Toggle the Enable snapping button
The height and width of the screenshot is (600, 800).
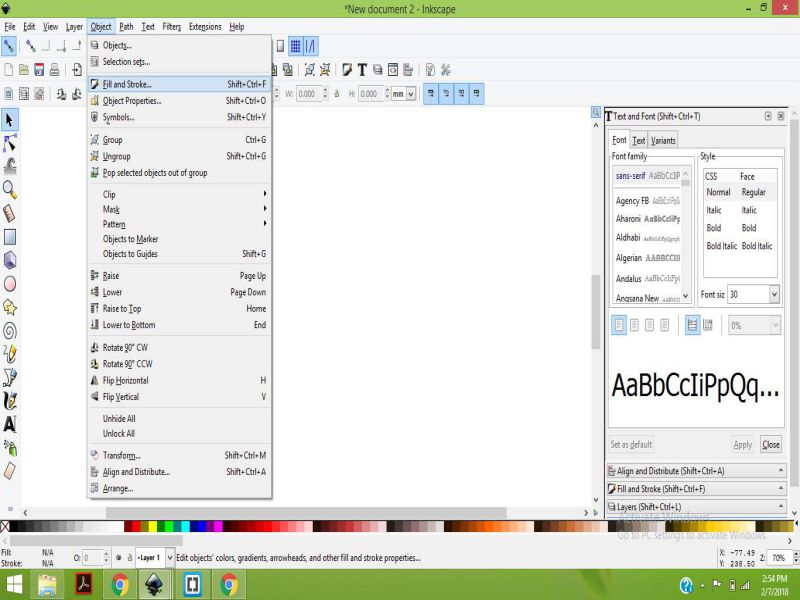click(9, 46)
